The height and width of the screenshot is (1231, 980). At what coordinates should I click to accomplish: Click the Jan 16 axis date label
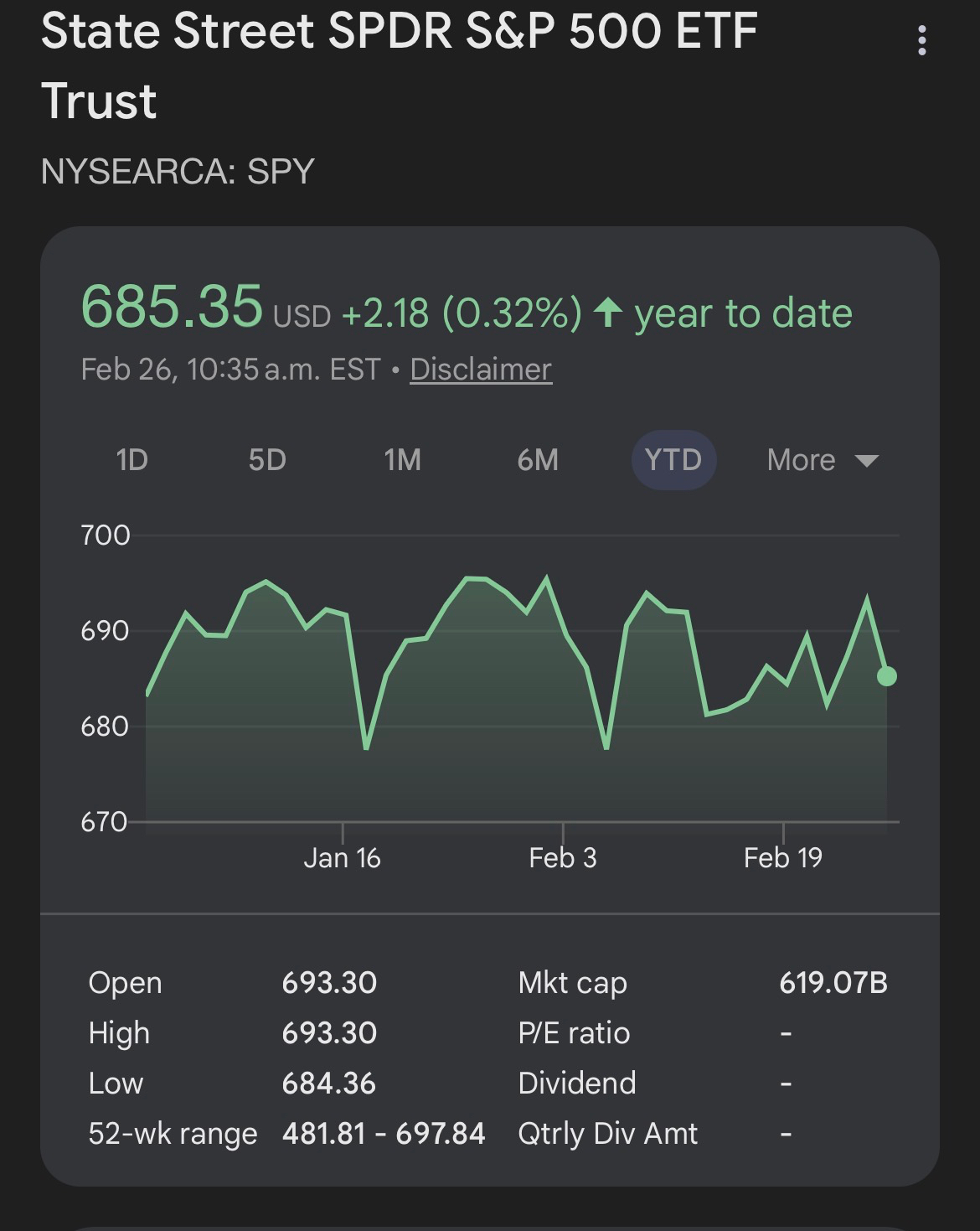pos(342,858)
